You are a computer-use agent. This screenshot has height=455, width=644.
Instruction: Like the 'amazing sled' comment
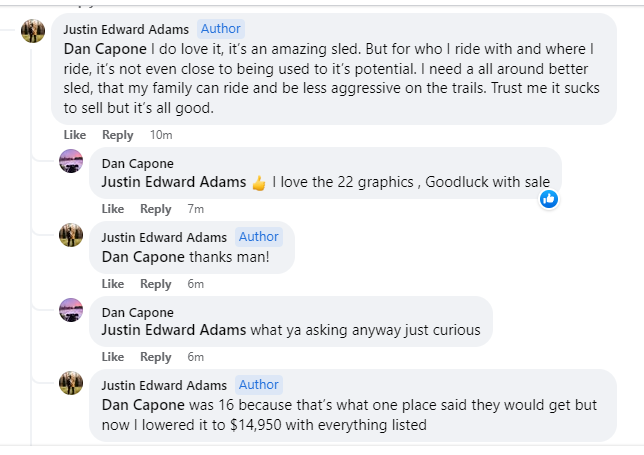(75, 135)
